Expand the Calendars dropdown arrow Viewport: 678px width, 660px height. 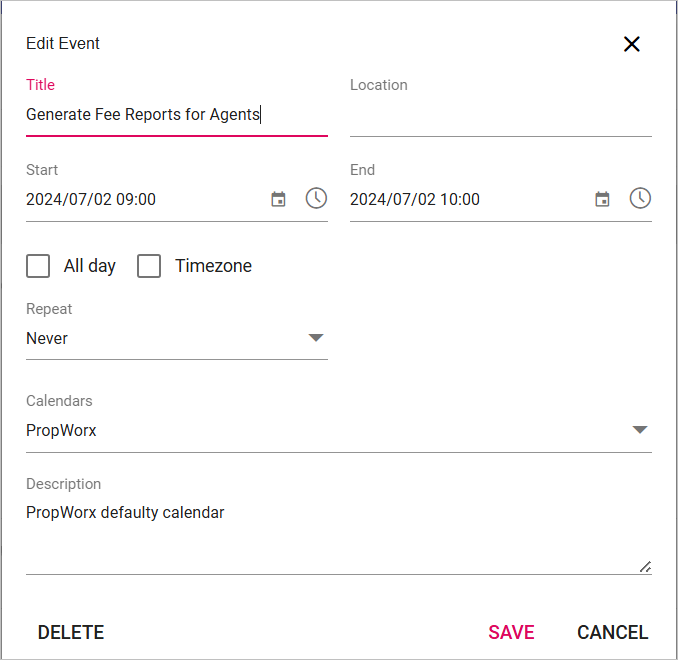click(x=640, y=429)
